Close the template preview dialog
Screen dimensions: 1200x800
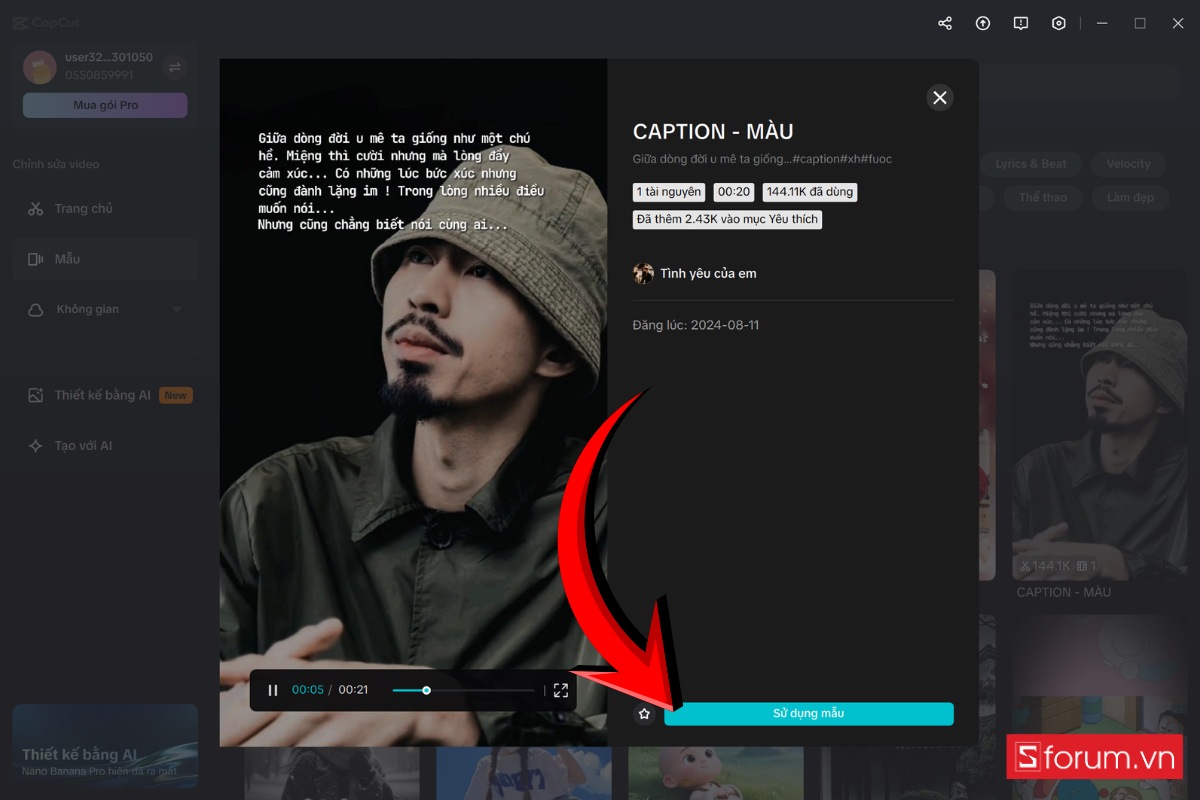pyautogui.click(x=939, y=97)
